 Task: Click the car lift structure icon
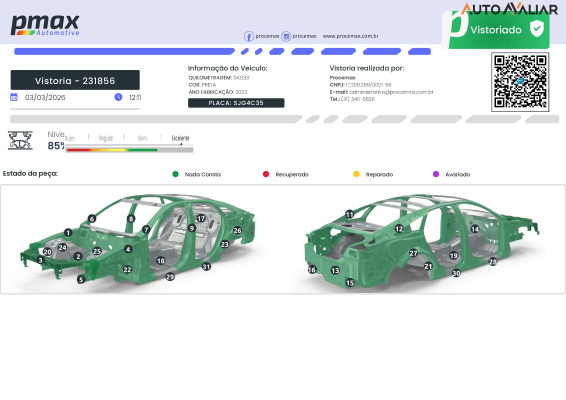click(x=20, y=140)
